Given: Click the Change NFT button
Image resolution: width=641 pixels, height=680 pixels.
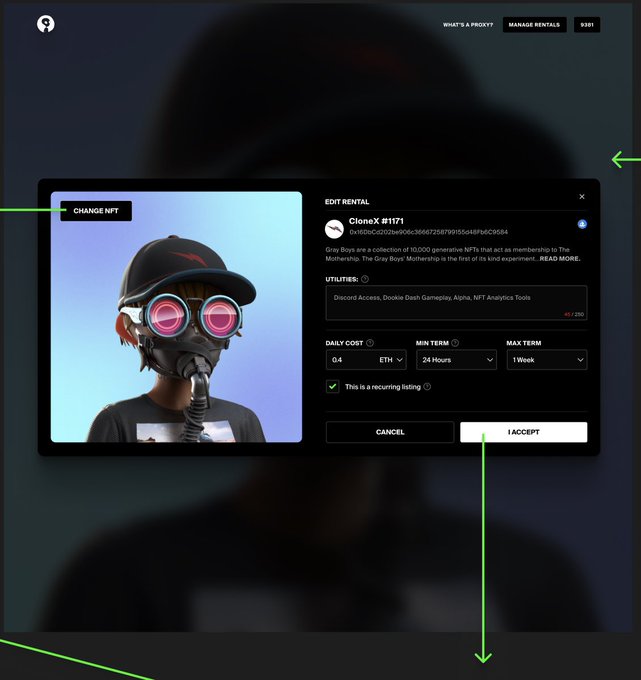Looking at the screenshot, I should (96, 211).
